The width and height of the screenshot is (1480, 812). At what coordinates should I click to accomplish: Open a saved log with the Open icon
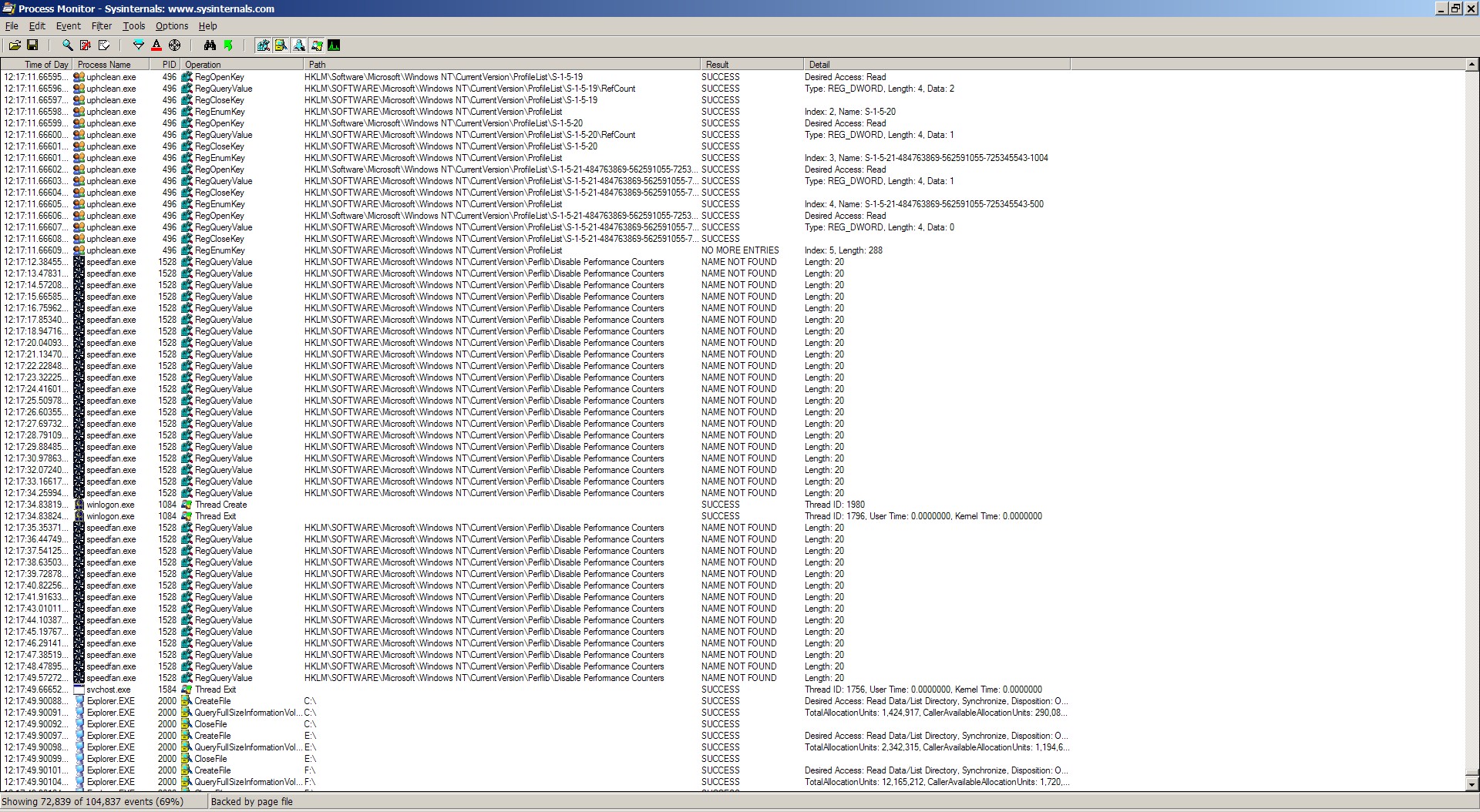[x=15, y=45]
